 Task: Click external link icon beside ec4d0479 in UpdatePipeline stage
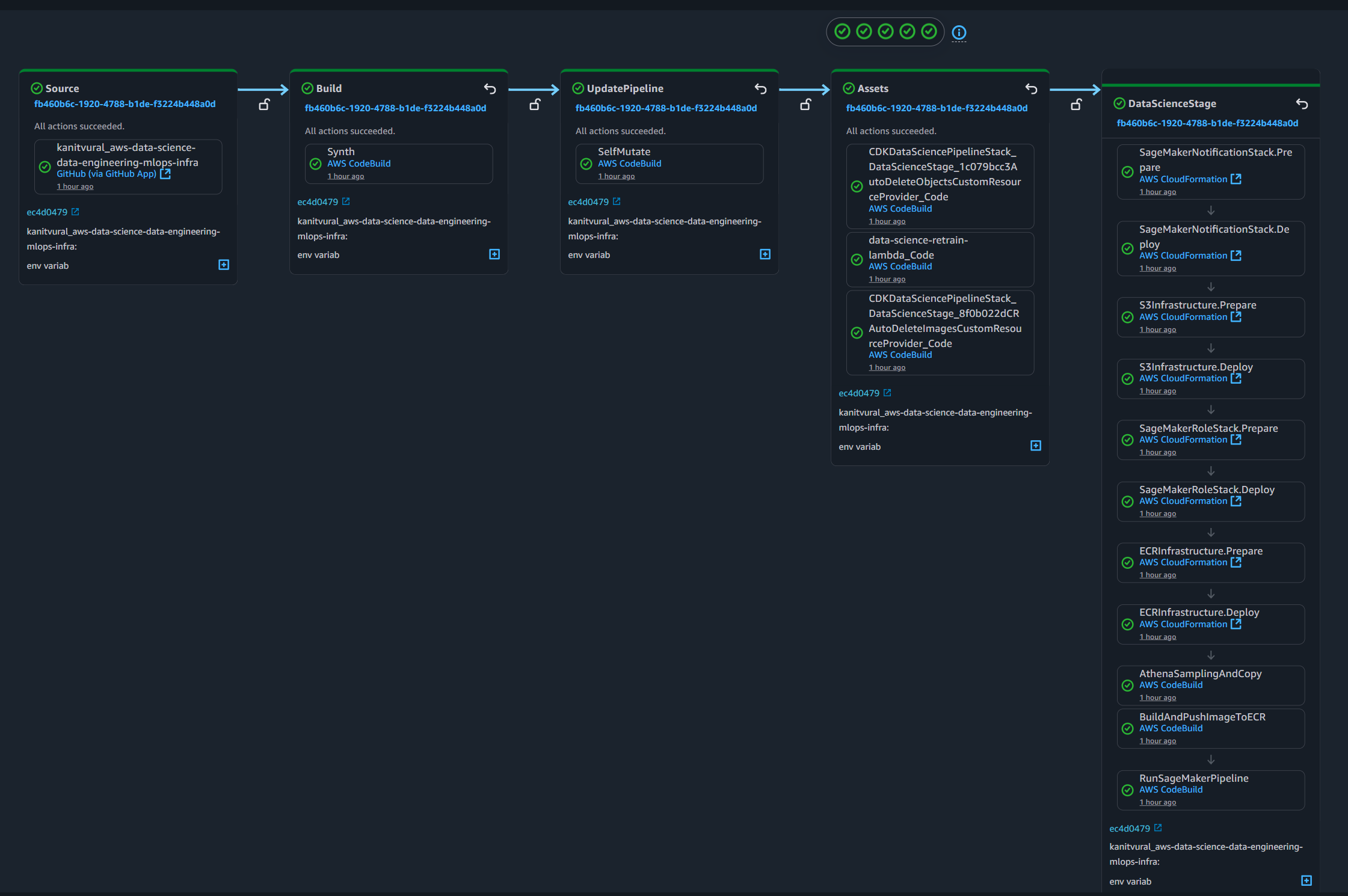click(617, 201)
